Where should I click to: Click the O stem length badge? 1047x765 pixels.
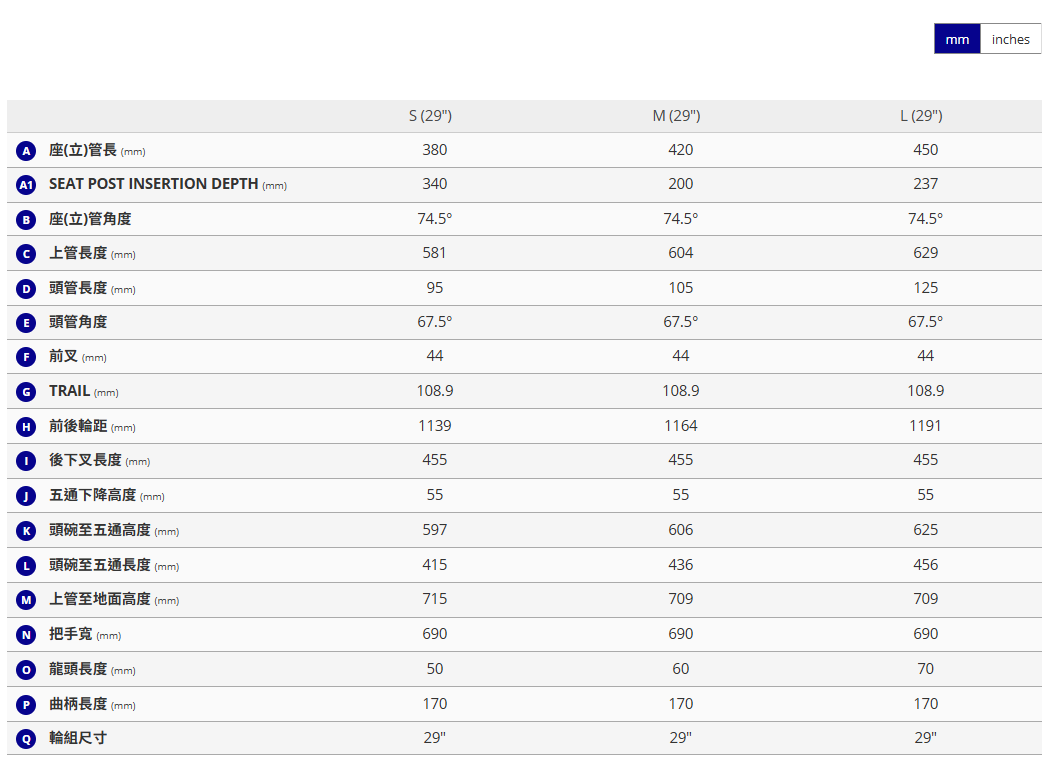click(27, 670)
